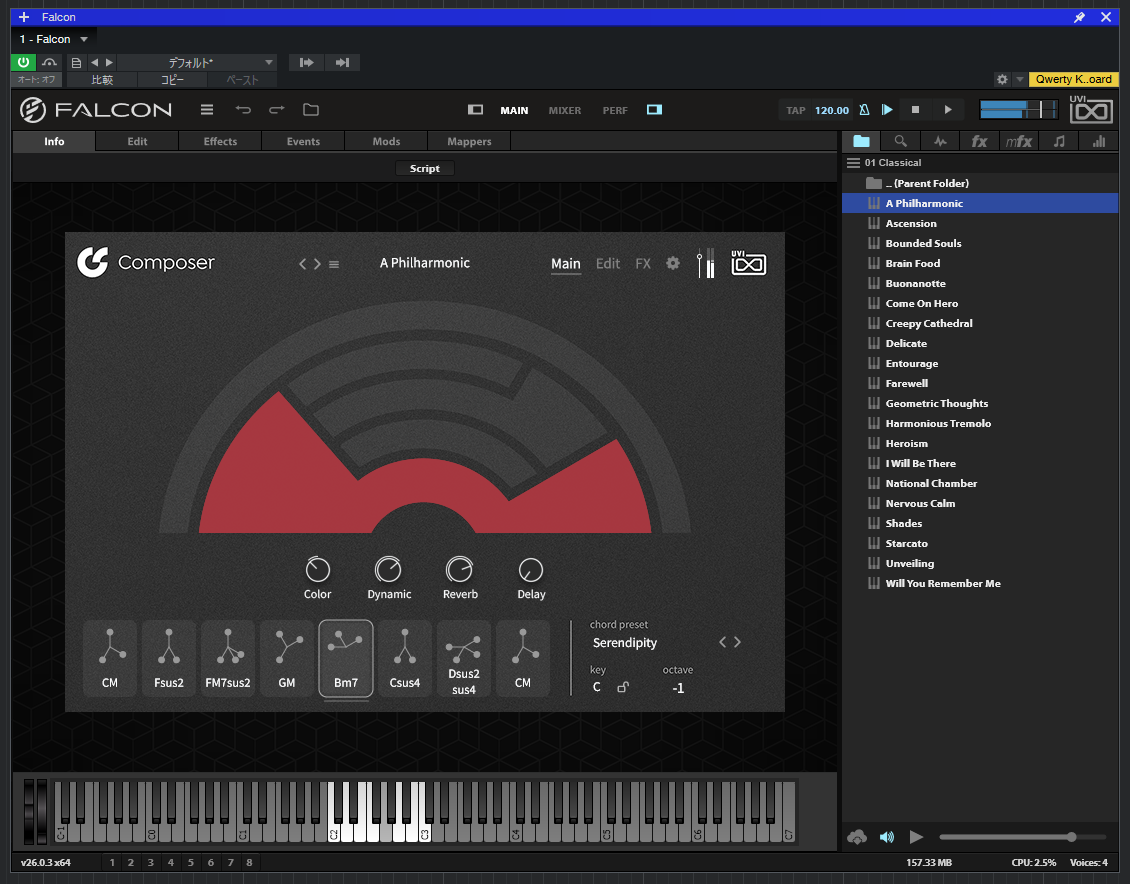Viewport: 1130px width, 884px height.
Task: Toggle left sidebar panel icon
Action: pos(476,110)
